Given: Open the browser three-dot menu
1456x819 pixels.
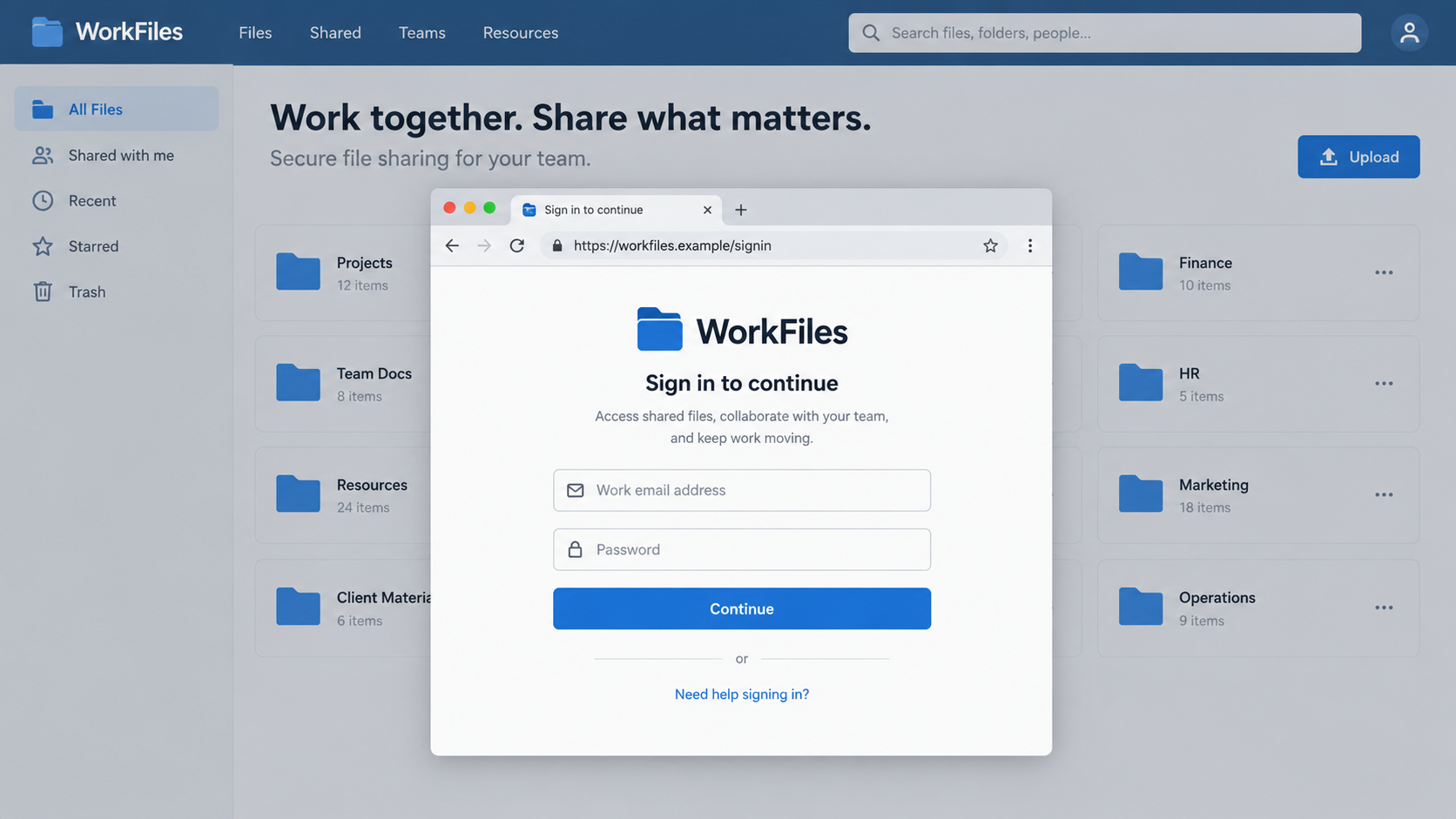Looking at the screenshot, I should [1030, 245].
